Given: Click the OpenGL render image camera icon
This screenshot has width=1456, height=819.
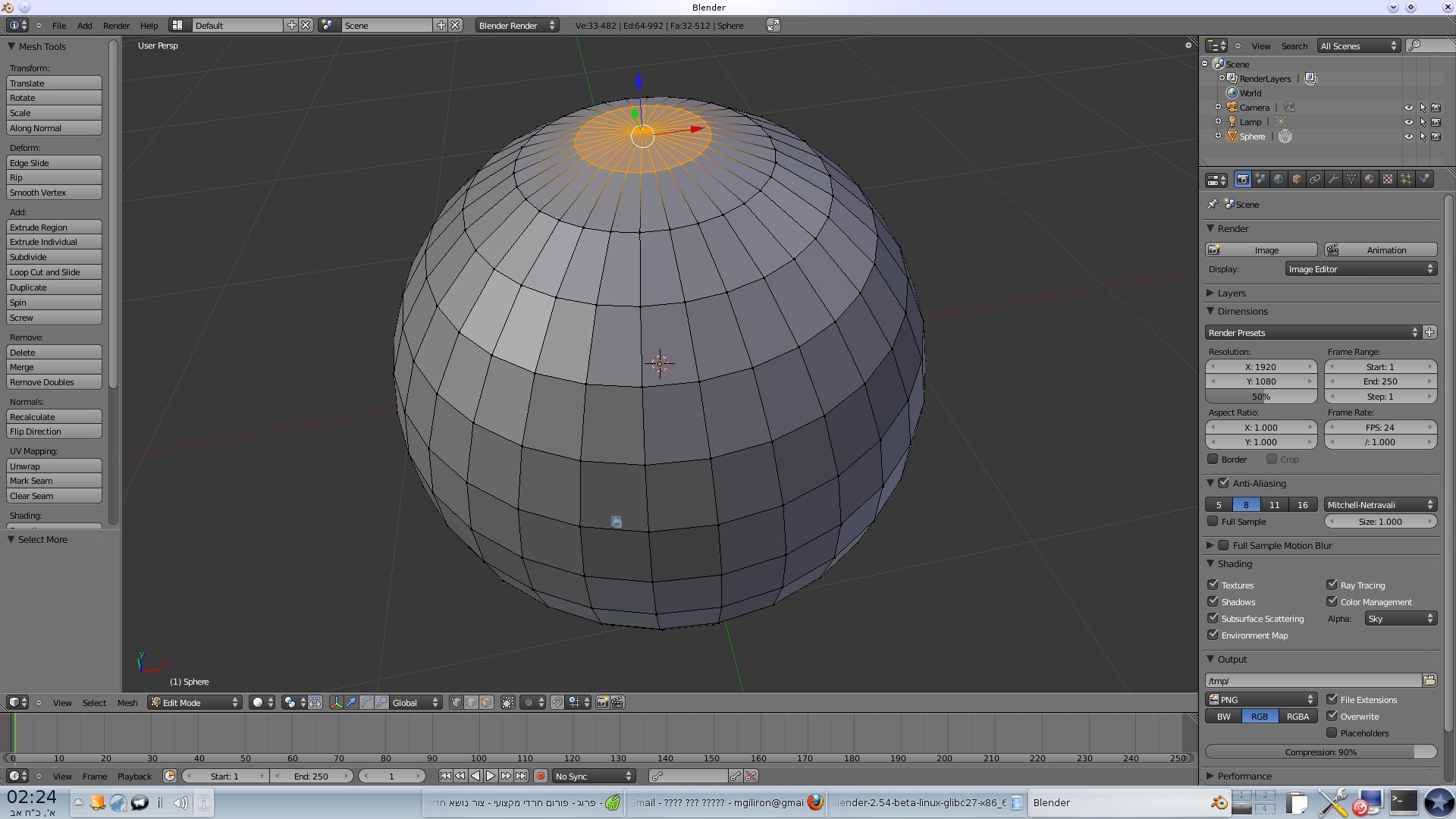Looking at the screenshot, I should click(x=602, y=702).
